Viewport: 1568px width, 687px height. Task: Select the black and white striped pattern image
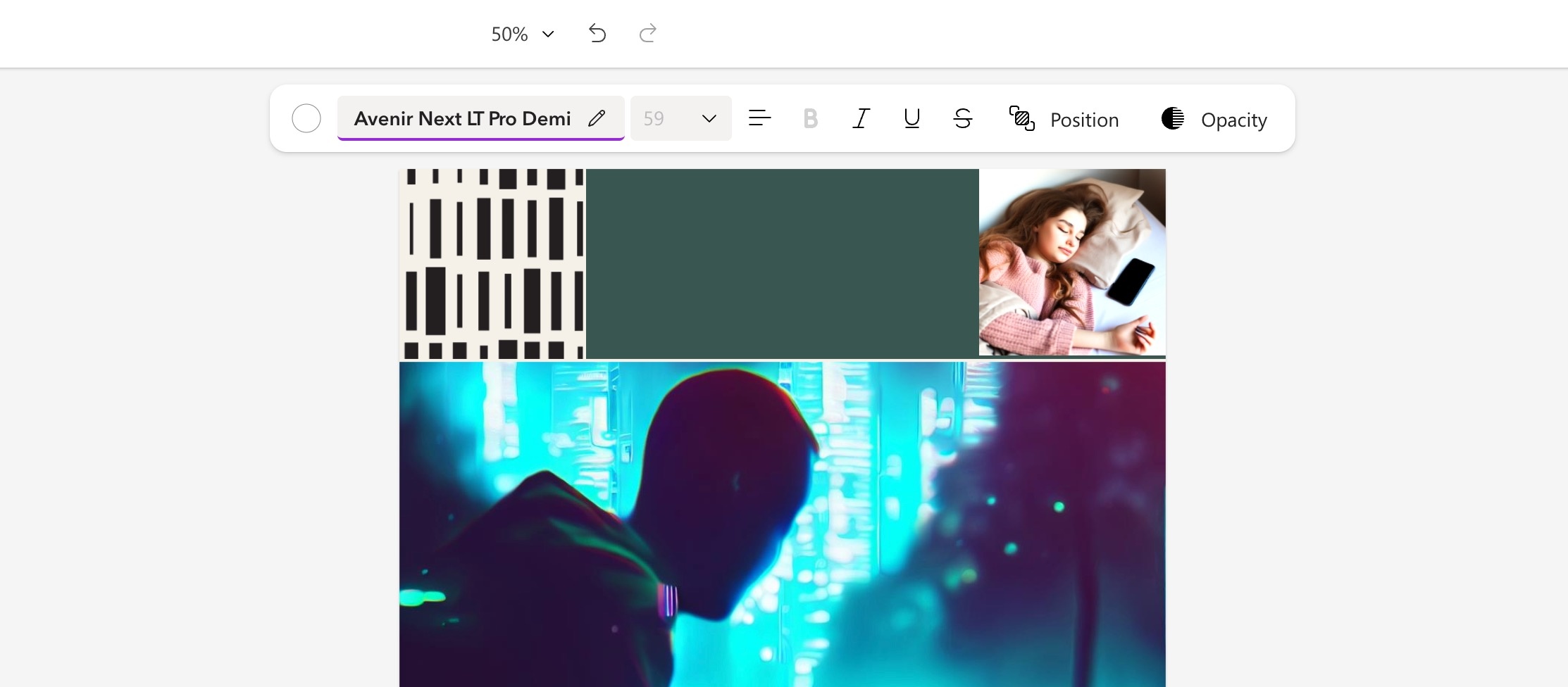[x=492, y=263]
